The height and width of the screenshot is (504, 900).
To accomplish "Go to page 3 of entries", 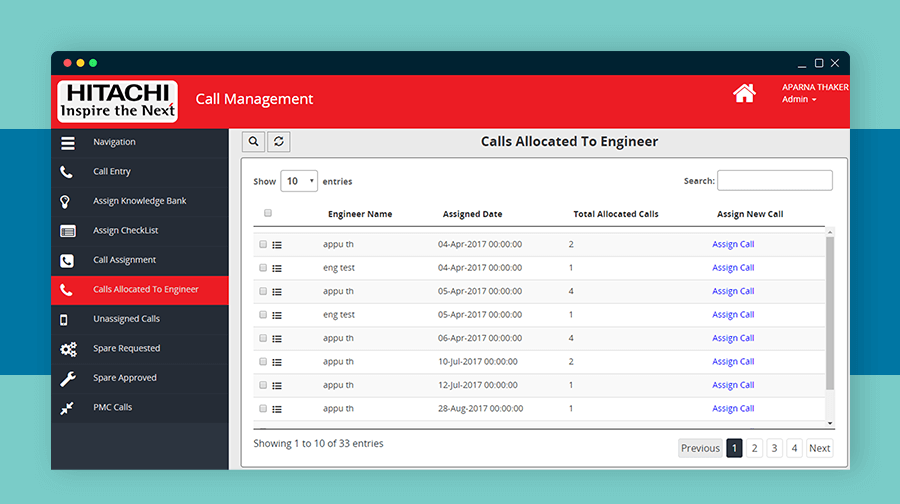I will [x=774, y=448].
